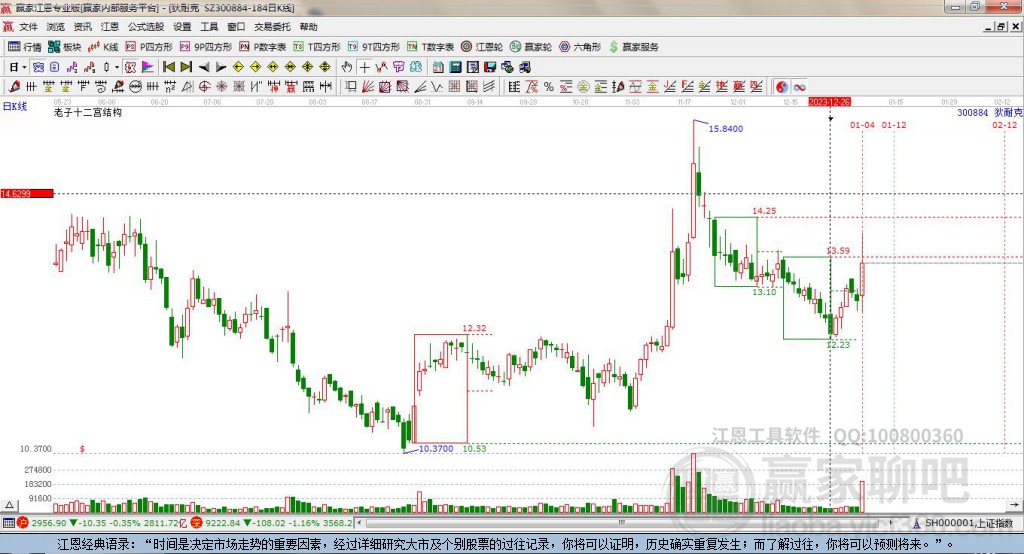Open the 江恩轮 Gann wheel

(482, 47)
